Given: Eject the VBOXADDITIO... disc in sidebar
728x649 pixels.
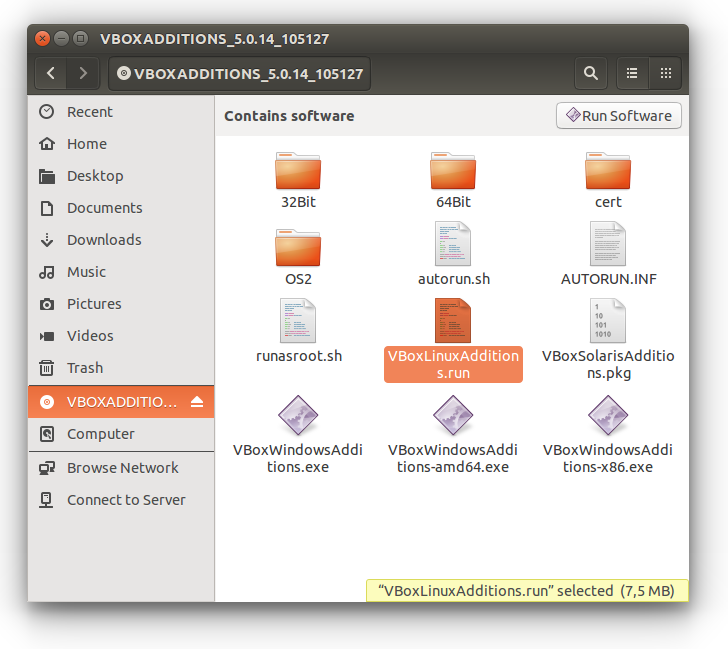Looking at the screenshot, I should click(197, 402).
